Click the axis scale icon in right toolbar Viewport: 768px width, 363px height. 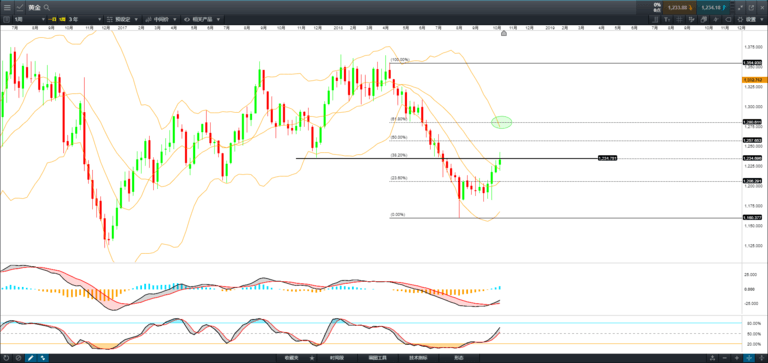tap(655, 20)
